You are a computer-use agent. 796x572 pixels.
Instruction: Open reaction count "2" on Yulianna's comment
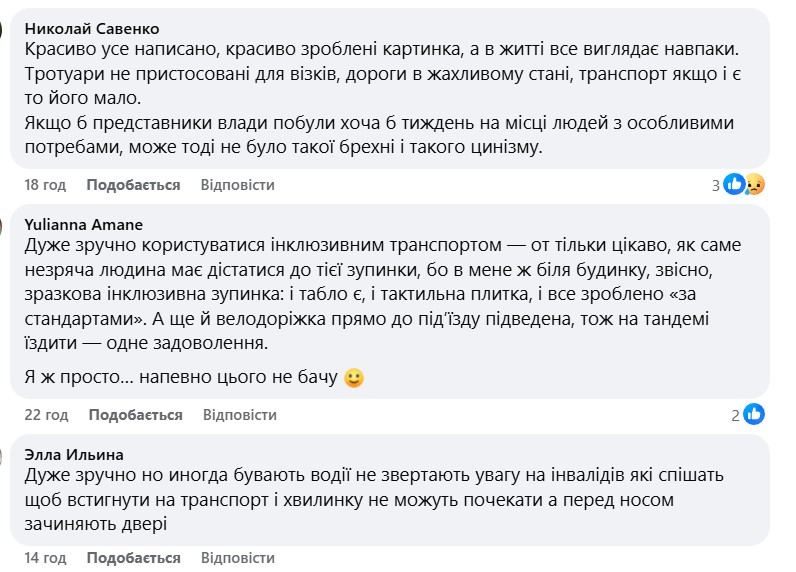click(735, 415)
